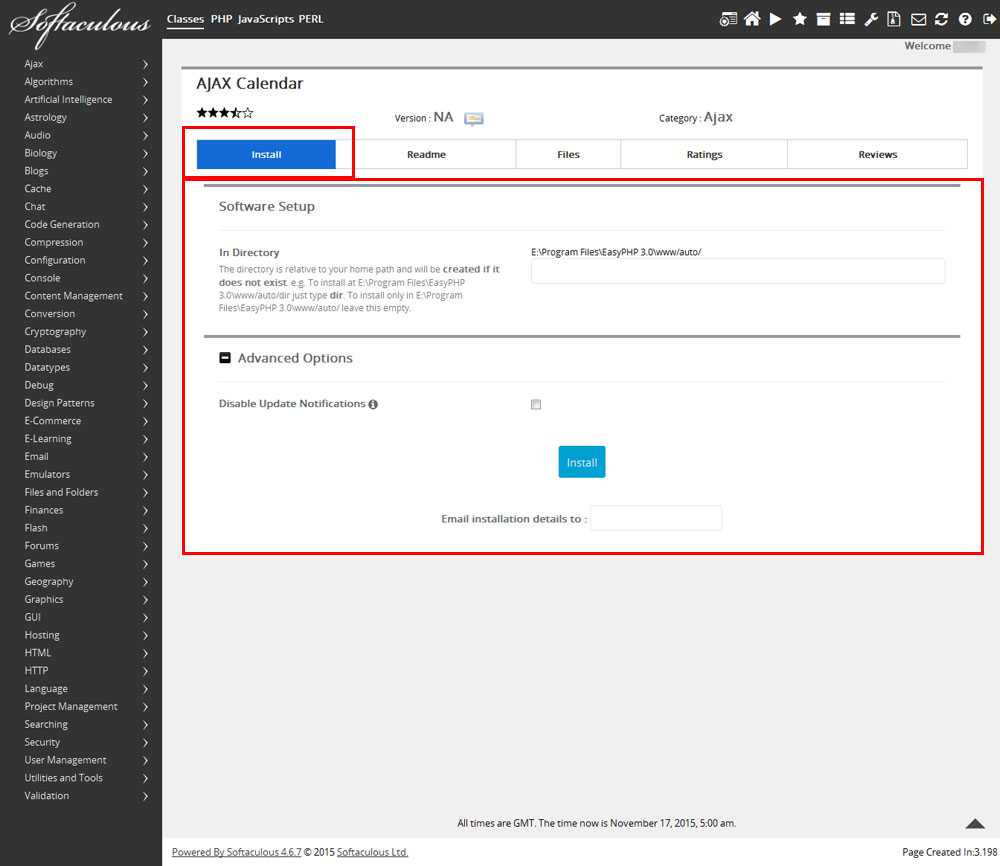Open Utilities and Tools category

click(63, 778)
